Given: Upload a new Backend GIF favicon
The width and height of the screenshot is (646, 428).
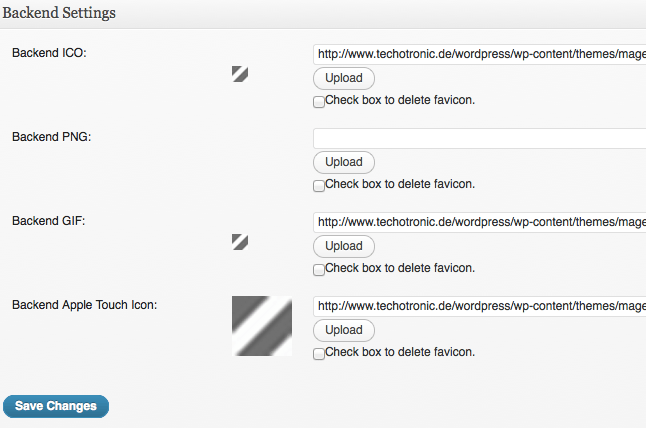Looking at the screenshot, I should tap(344, 246).
